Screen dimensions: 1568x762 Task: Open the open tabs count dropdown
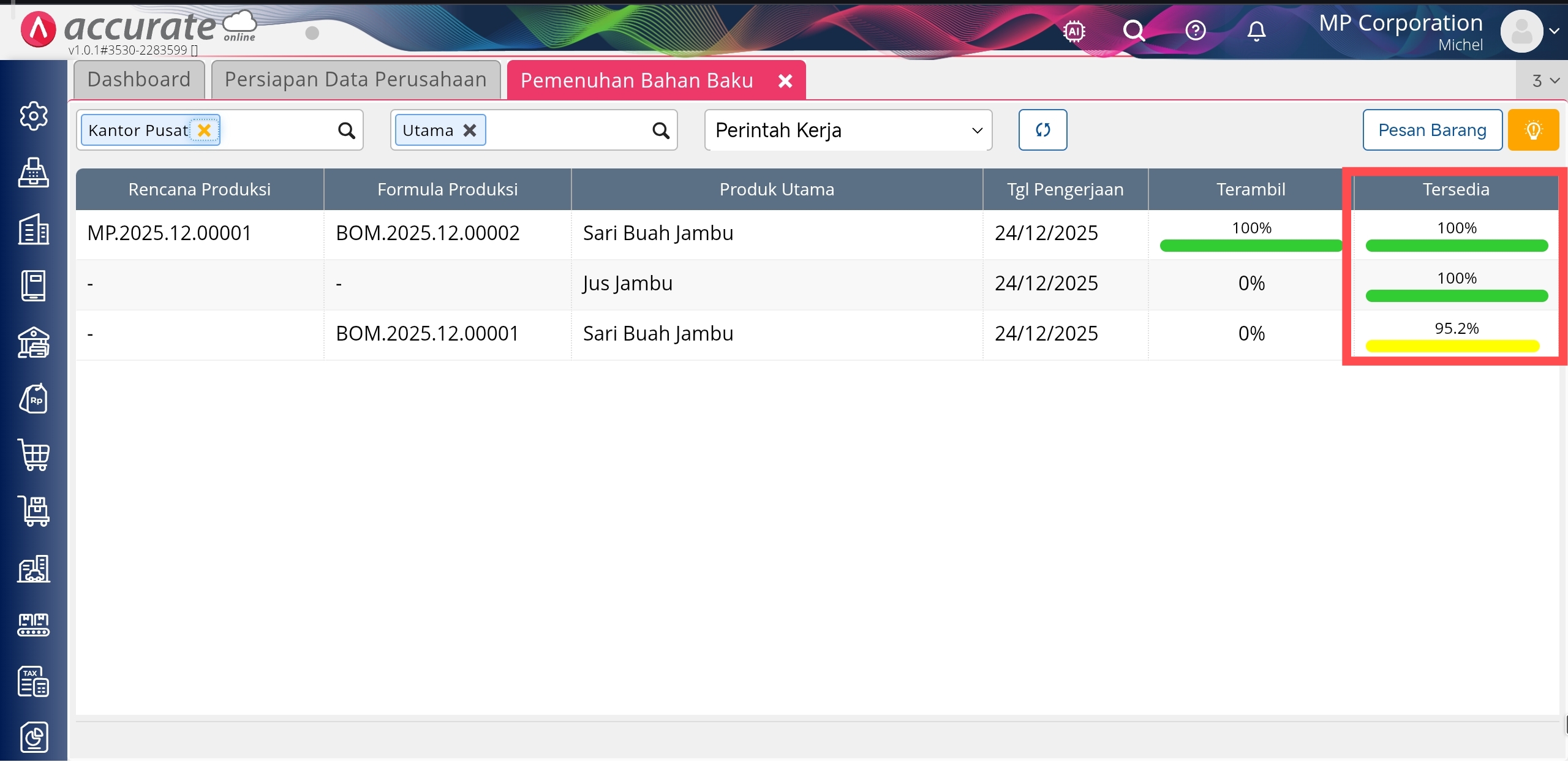pos(1545,81)
